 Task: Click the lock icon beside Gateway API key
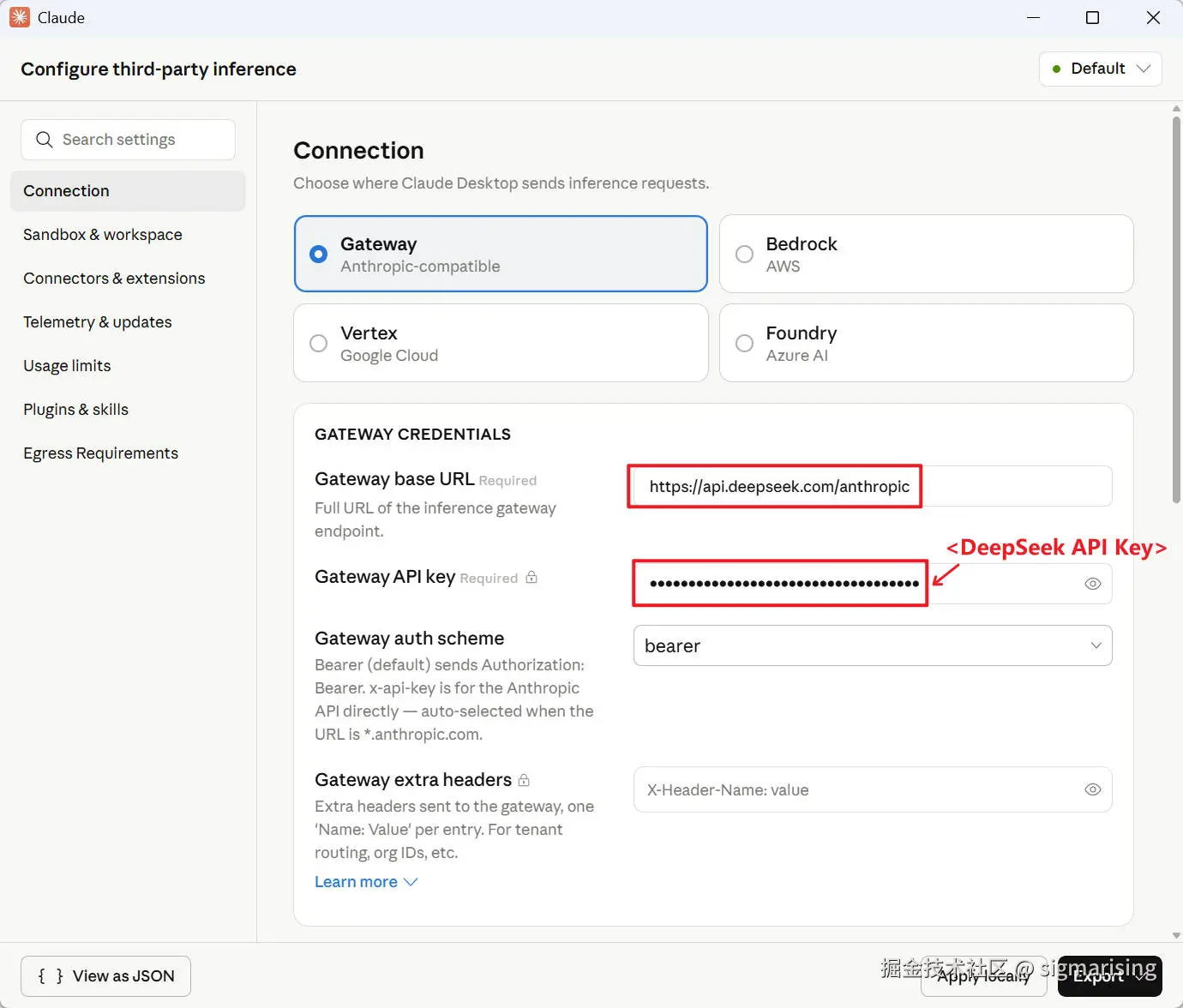pyautogui.click(x=531, y=577)
